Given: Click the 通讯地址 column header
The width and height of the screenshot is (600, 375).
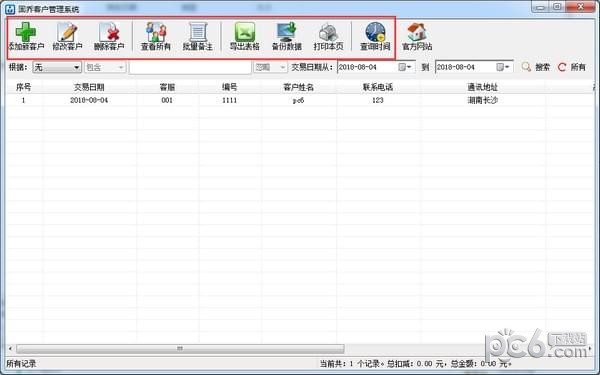Looking at the screenshot, I should point(483,87).
